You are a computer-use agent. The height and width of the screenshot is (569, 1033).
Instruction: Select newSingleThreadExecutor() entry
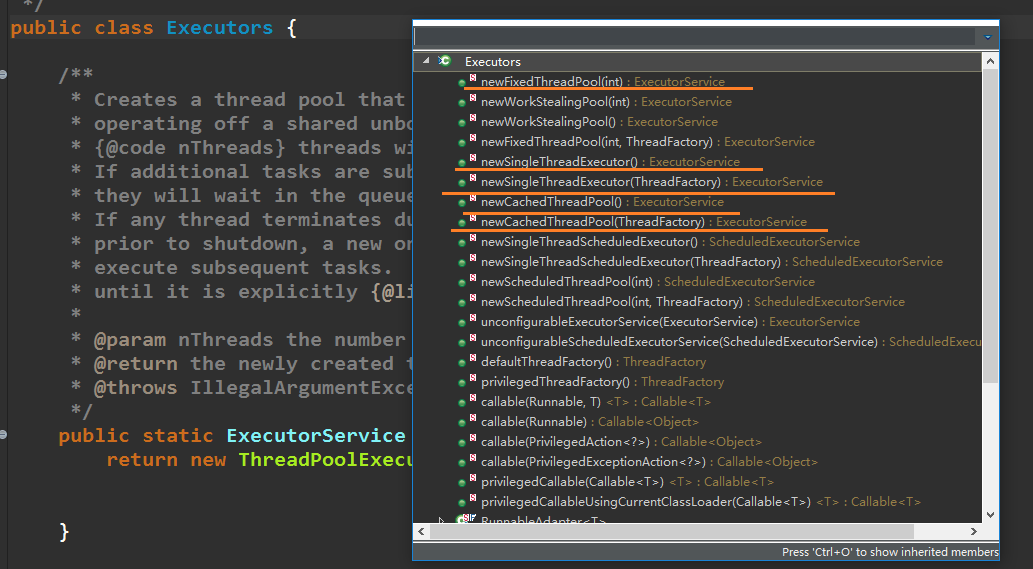point(610,161)
